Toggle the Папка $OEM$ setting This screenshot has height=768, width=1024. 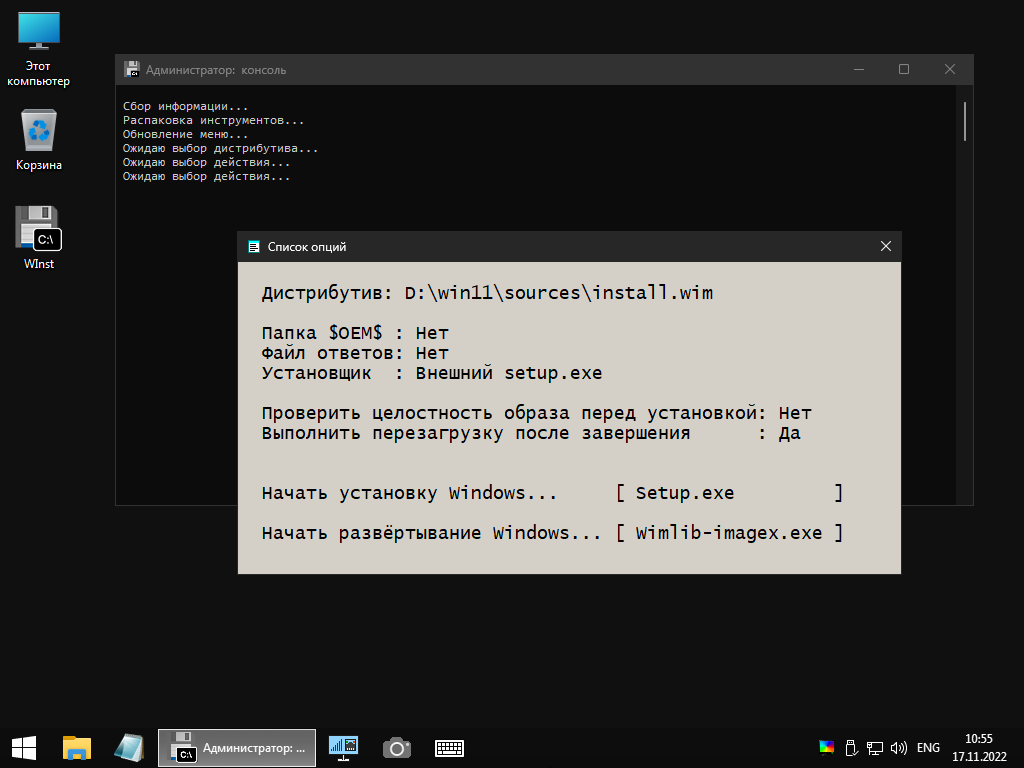tap(432, 333)
